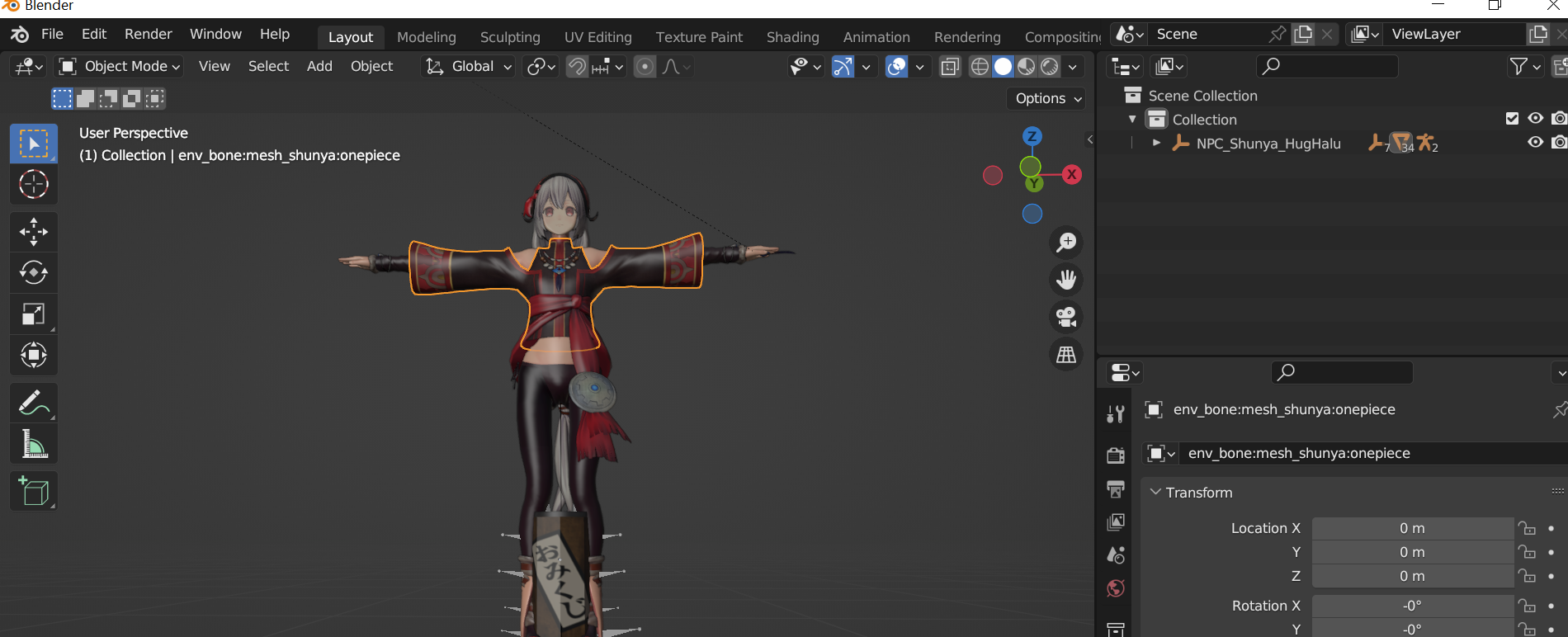Switch to wireframe viewport shading
The height and width of the screenshot is (637, 1568).
[x=980, y=66]
